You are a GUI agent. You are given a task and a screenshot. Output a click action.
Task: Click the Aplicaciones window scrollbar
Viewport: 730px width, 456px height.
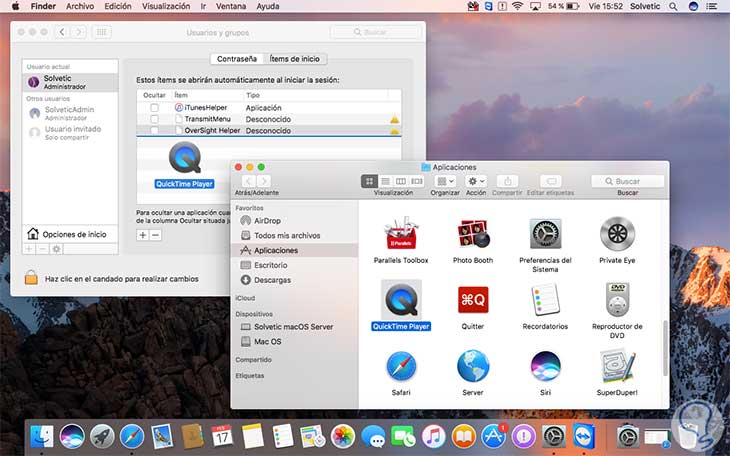[665, 348]
